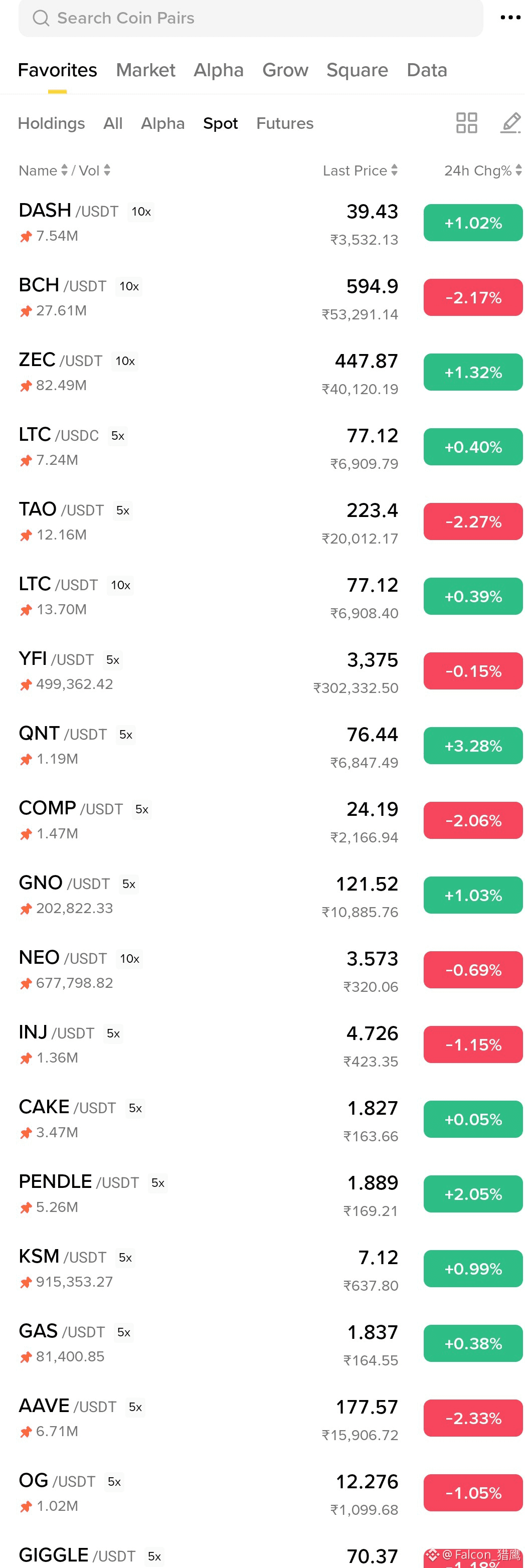Toggle BCH -2.17% change badge
Screen dimensions: 525x1568
473,298
